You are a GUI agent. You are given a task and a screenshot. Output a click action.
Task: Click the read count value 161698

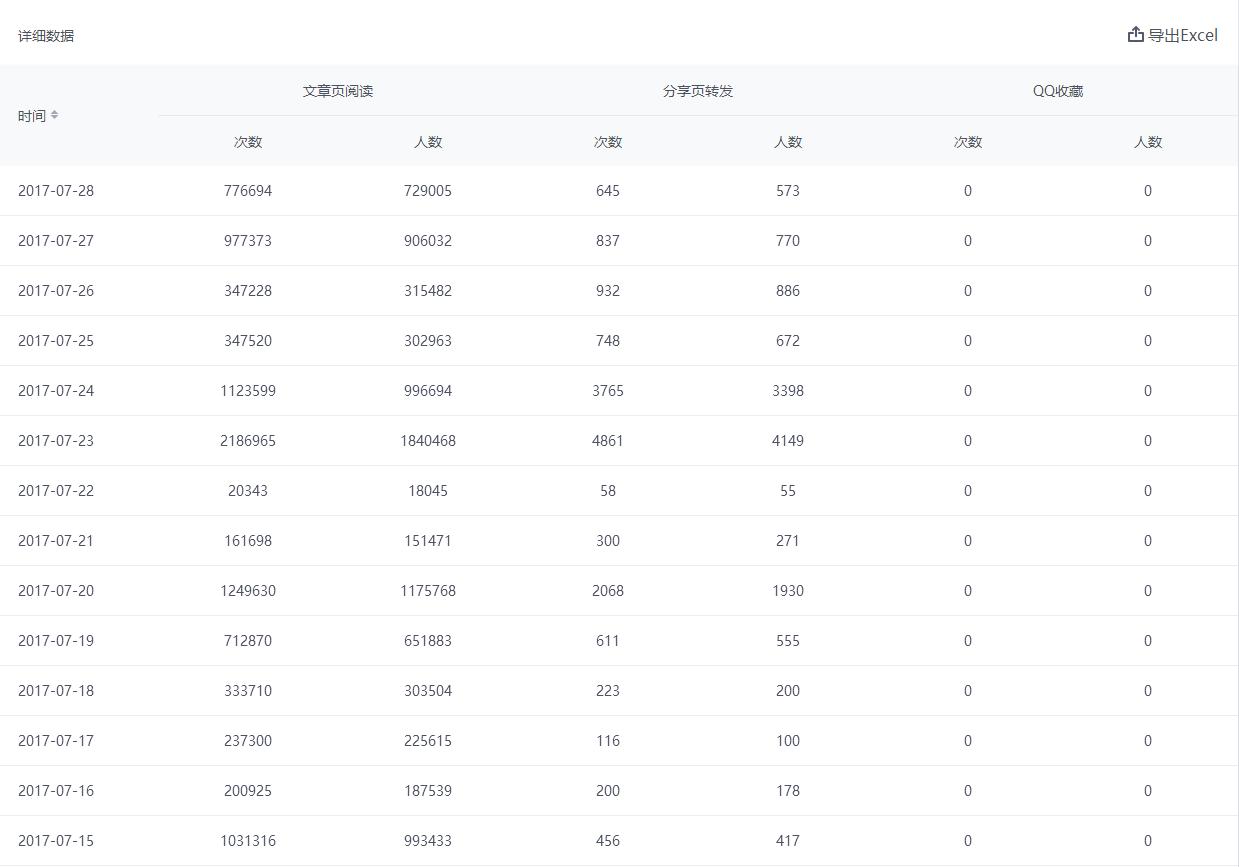[x=248, y=541]
